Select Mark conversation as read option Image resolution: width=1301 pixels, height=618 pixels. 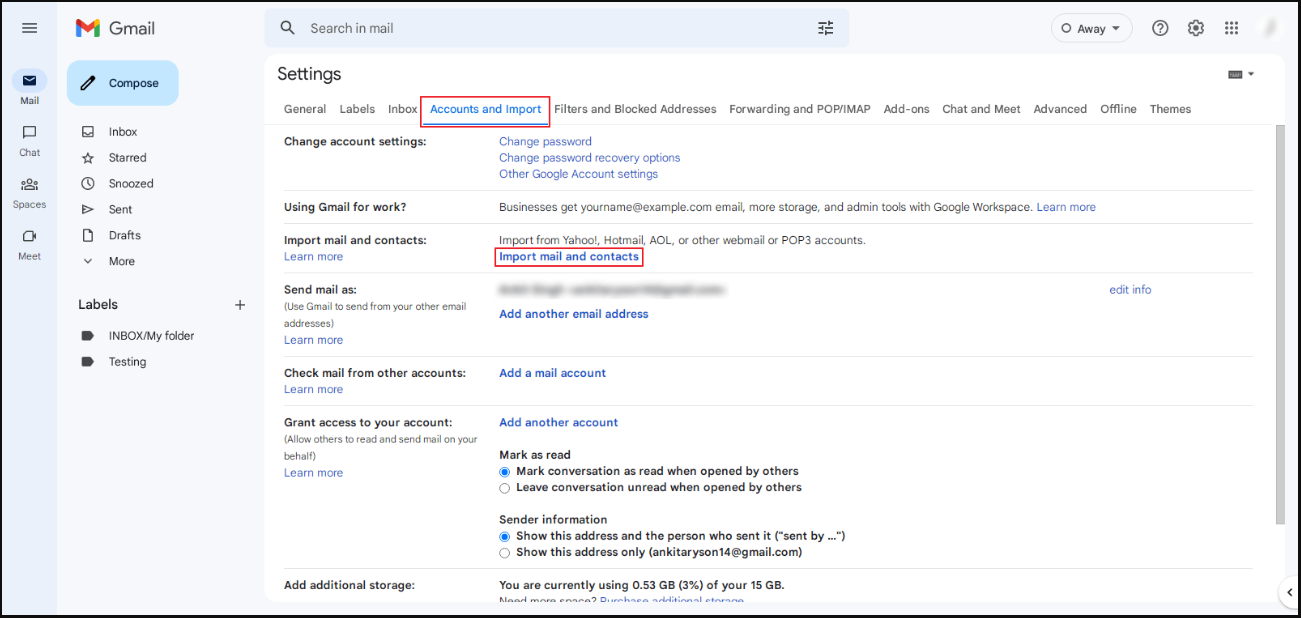[x=505, y=472]
